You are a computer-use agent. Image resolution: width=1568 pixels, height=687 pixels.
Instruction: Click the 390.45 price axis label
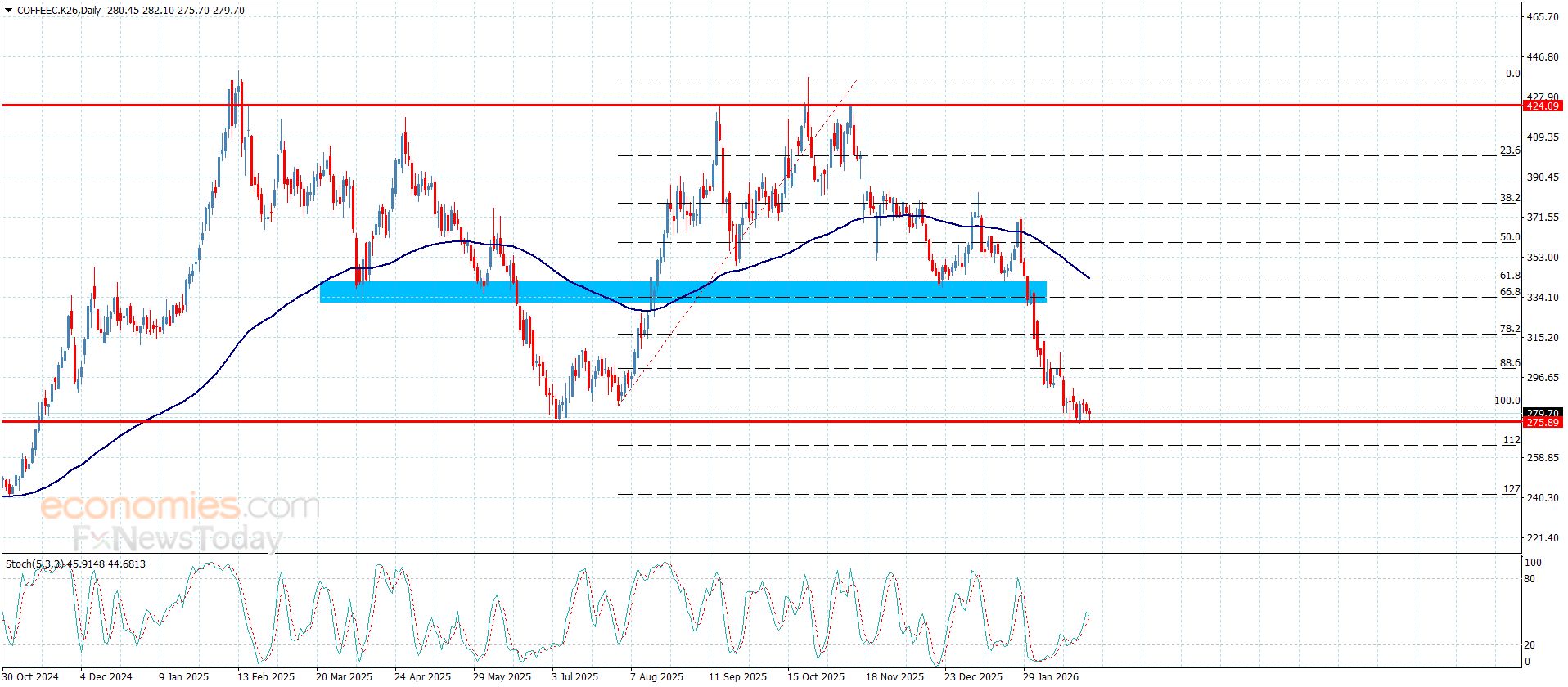click(x=1543, y=177)
